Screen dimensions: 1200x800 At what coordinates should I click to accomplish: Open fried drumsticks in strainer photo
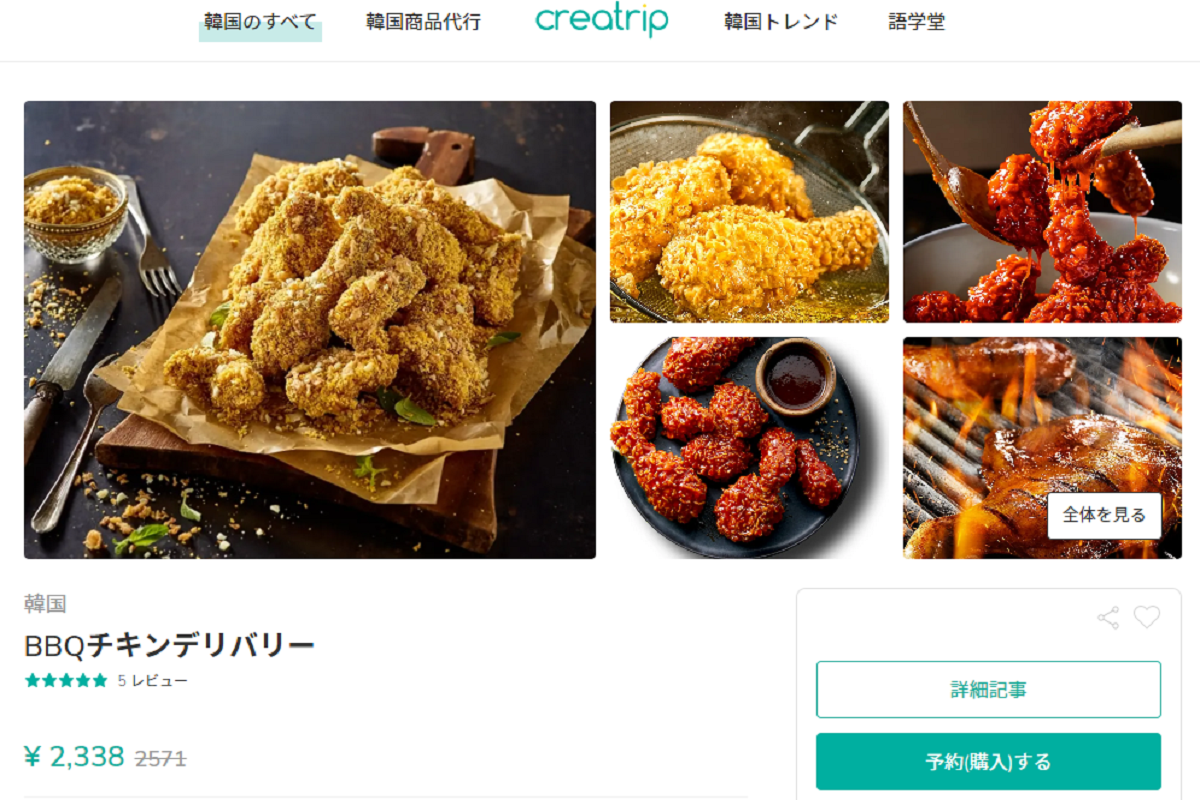point(749,212)
